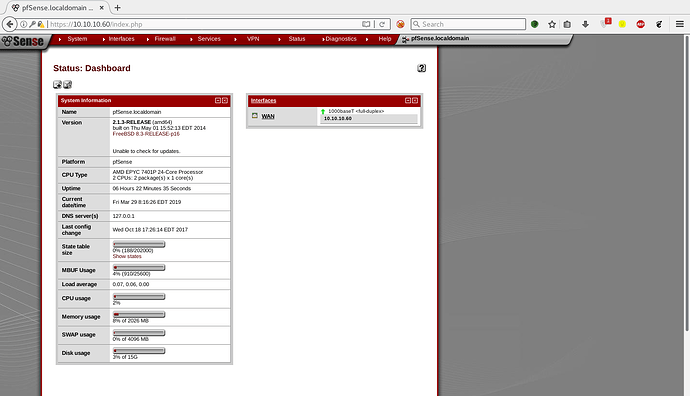The image size is (690, 396).
Task: Open downloads arrow icon
Action: pos(585,24)
